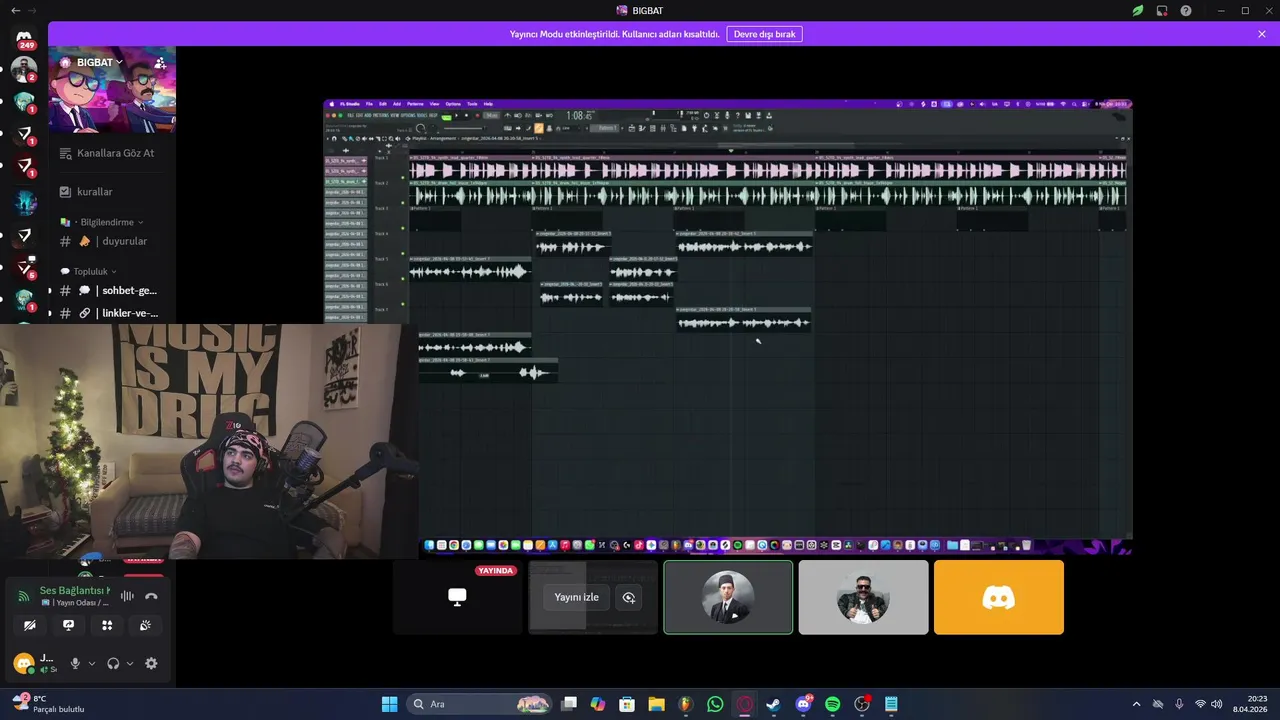Open Discord direct messages home icon
1280x720 pixels.
(24, 38)
